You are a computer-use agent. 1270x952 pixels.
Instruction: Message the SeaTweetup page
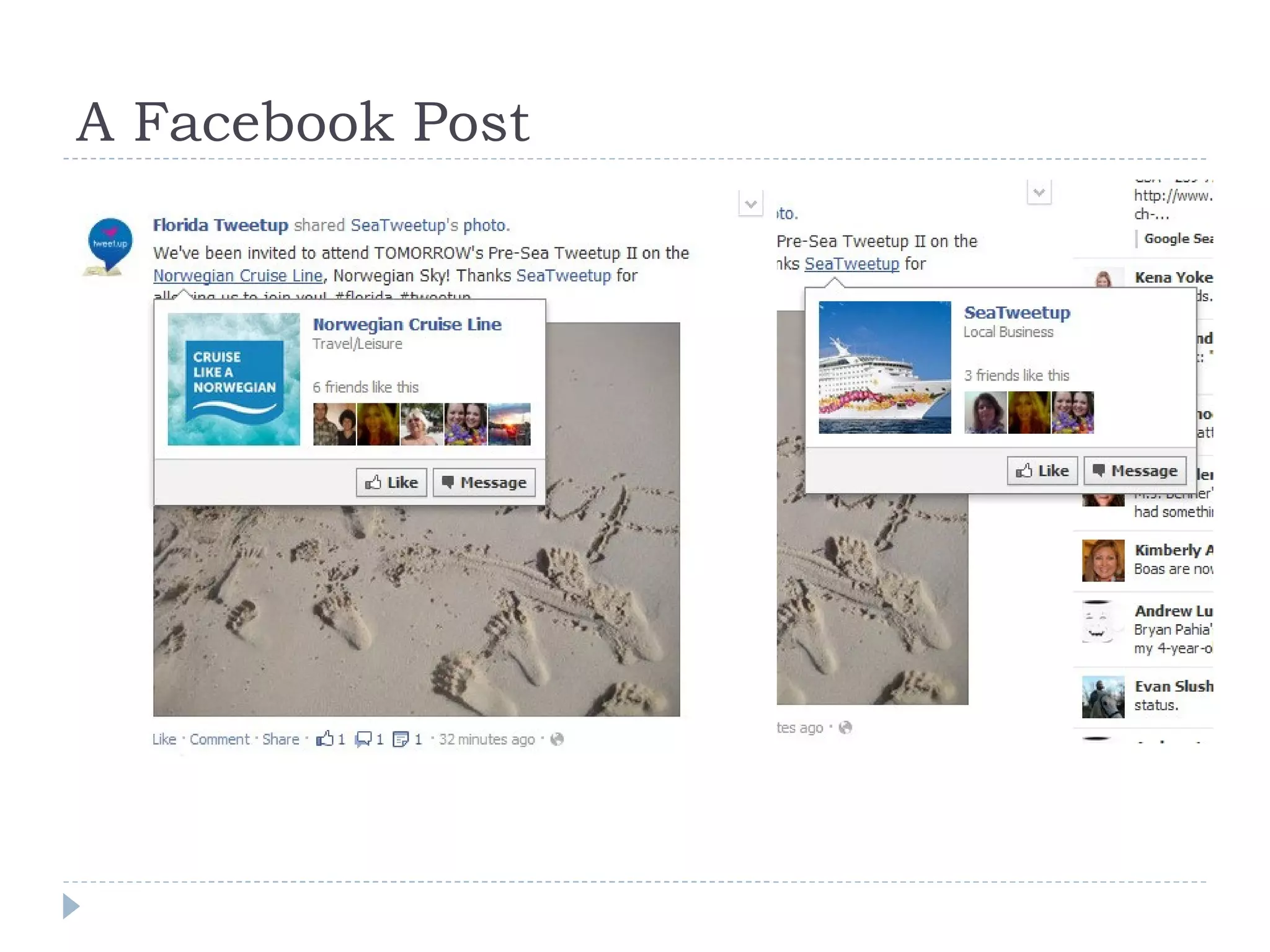[x=1135, y=470]
